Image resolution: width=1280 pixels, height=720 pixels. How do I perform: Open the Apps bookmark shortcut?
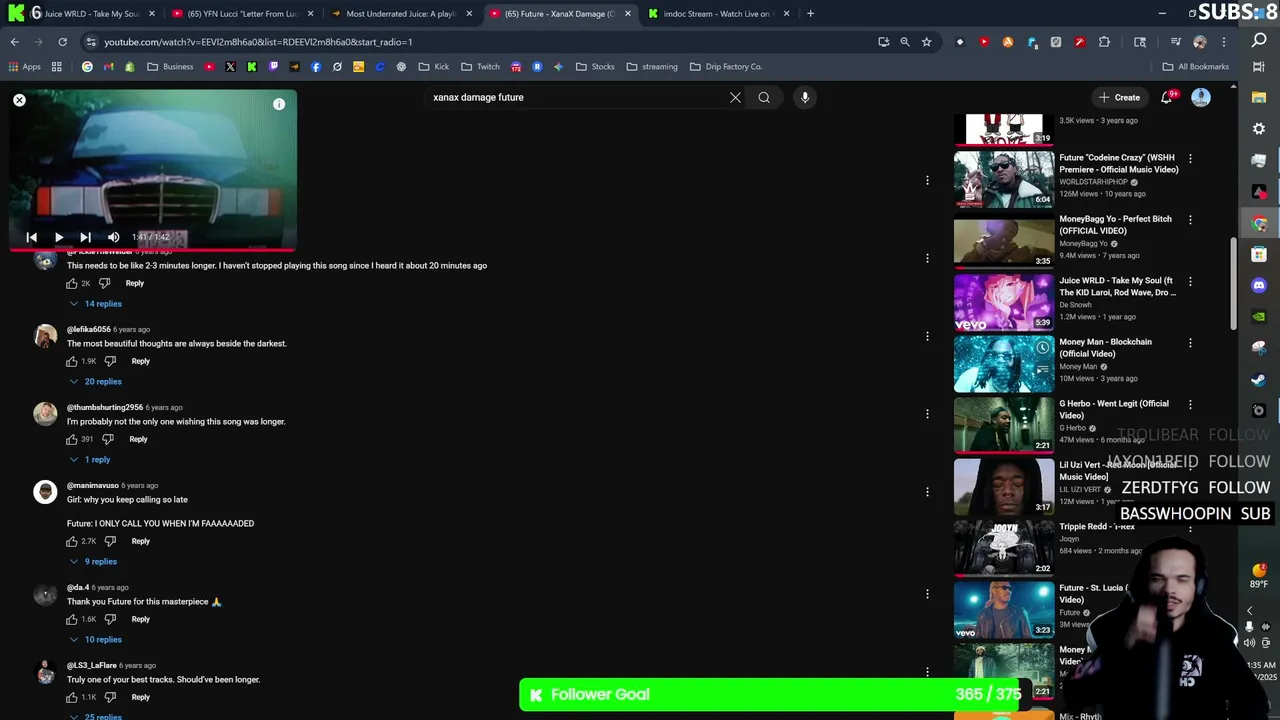coord(24,67)
